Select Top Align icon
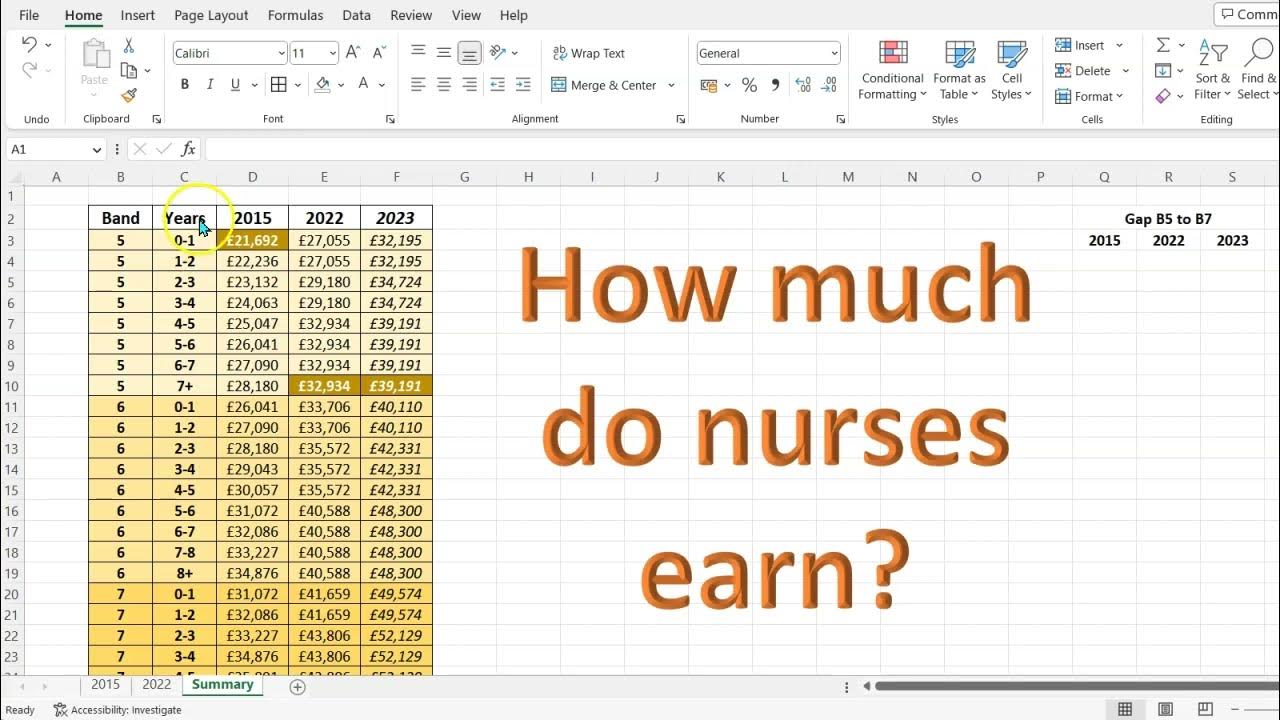Image resolution: width=1280 pixels, height=720 pixels. (x=418, y=53)
